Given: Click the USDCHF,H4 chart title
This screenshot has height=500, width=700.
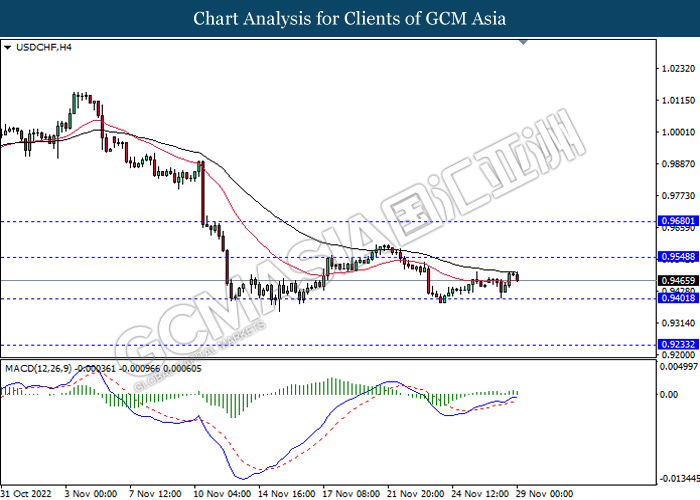Looking at the screenshot, I should coord(44,47).
